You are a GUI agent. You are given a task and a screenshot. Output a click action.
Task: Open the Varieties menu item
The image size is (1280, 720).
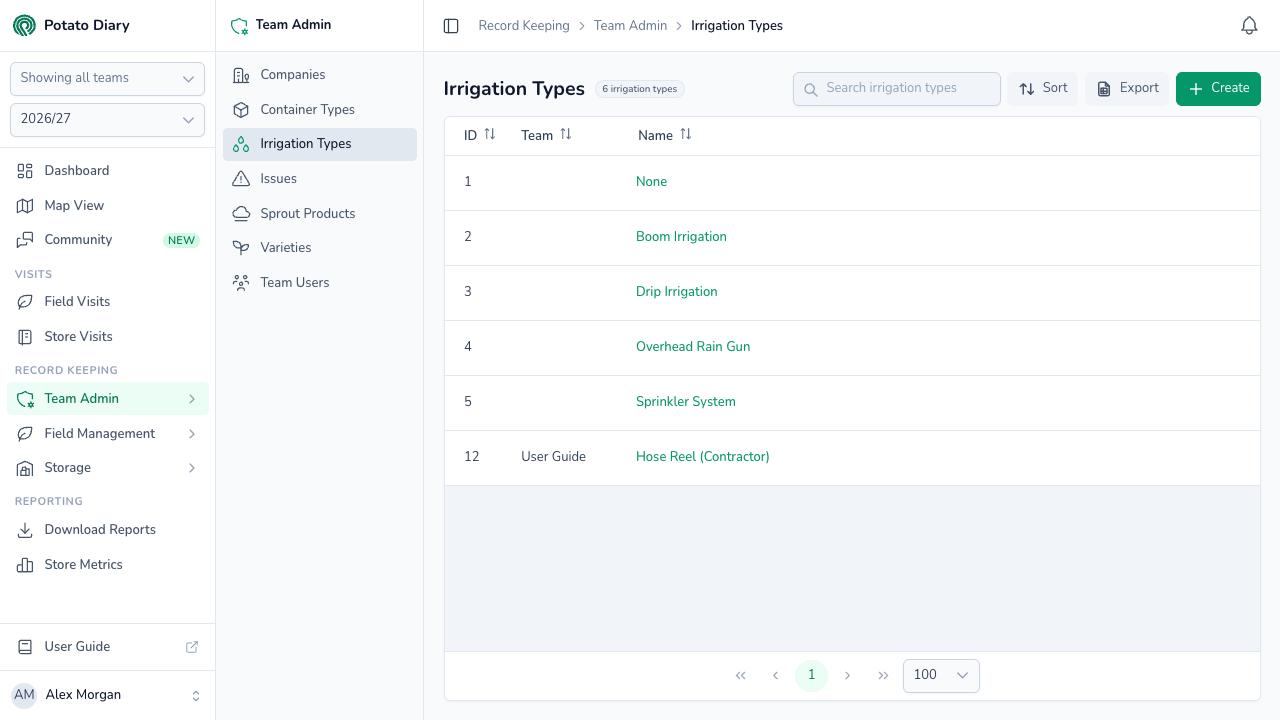(x=320, y=248)
